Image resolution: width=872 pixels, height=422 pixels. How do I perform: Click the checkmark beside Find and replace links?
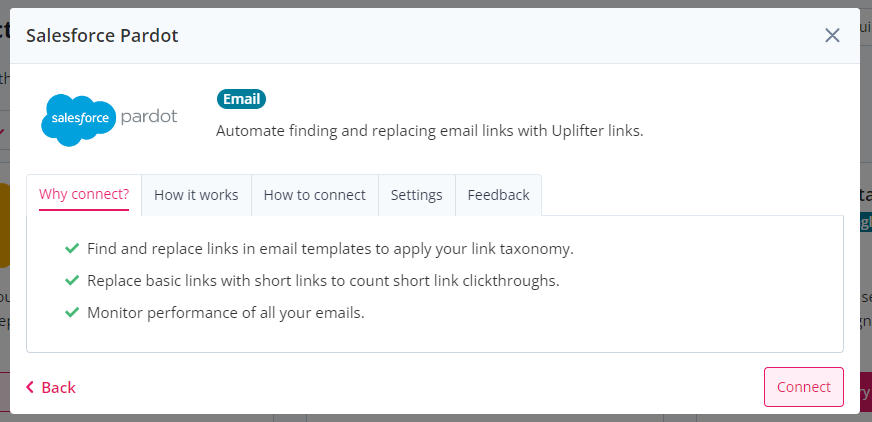coord(72,248)
